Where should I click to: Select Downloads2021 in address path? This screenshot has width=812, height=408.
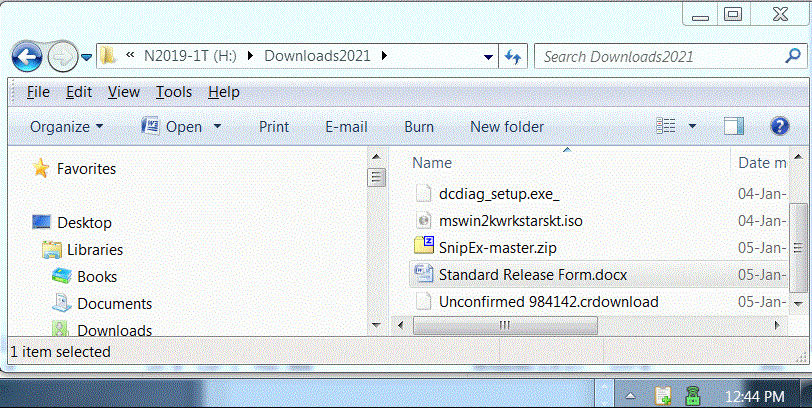click(x=317, y=56)
